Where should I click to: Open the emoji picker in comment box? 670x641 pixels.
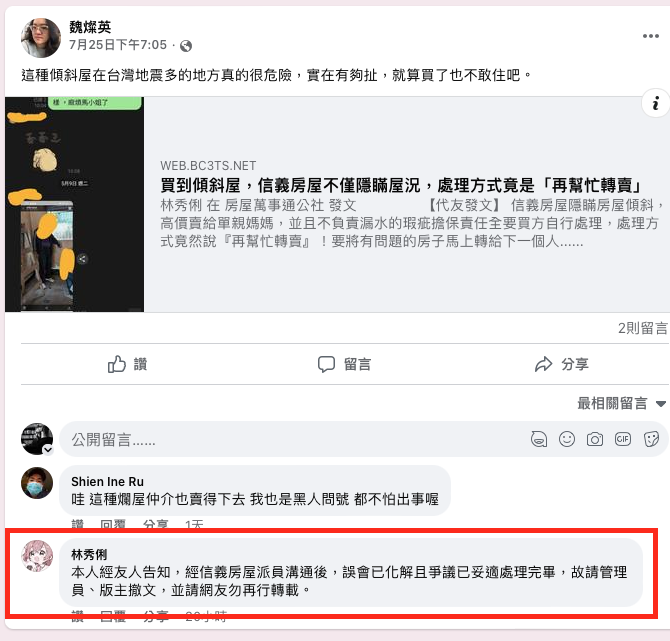point(567,439)
